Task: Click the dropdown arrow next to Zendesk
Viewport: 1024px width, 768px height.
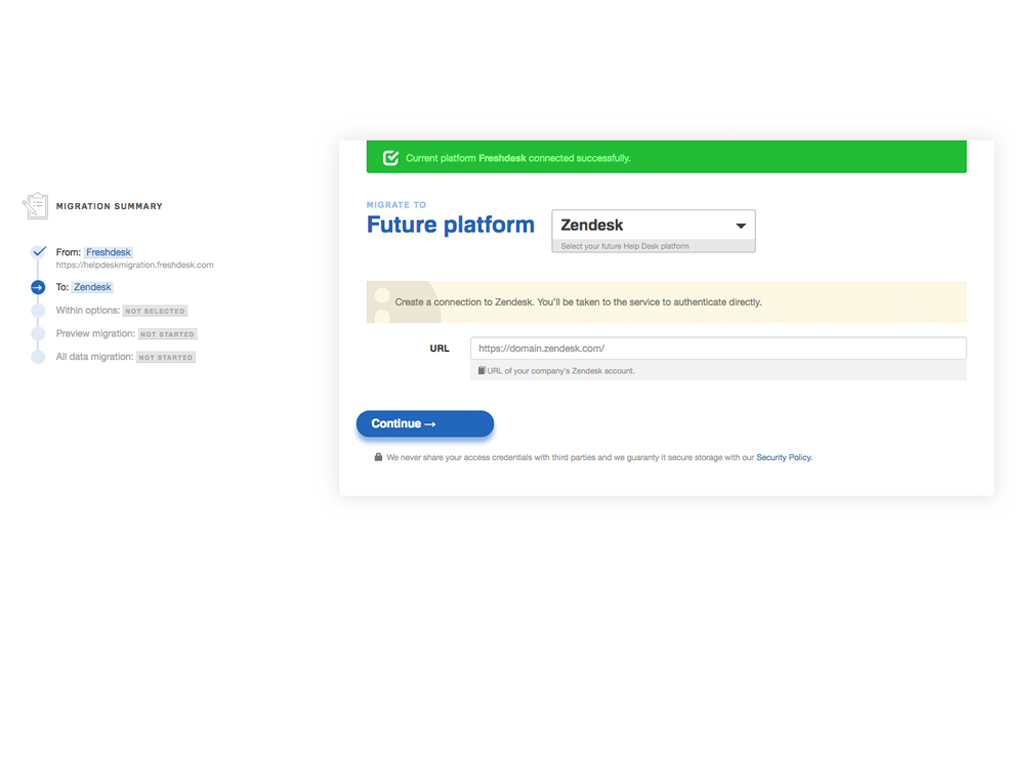Action: 741,226
